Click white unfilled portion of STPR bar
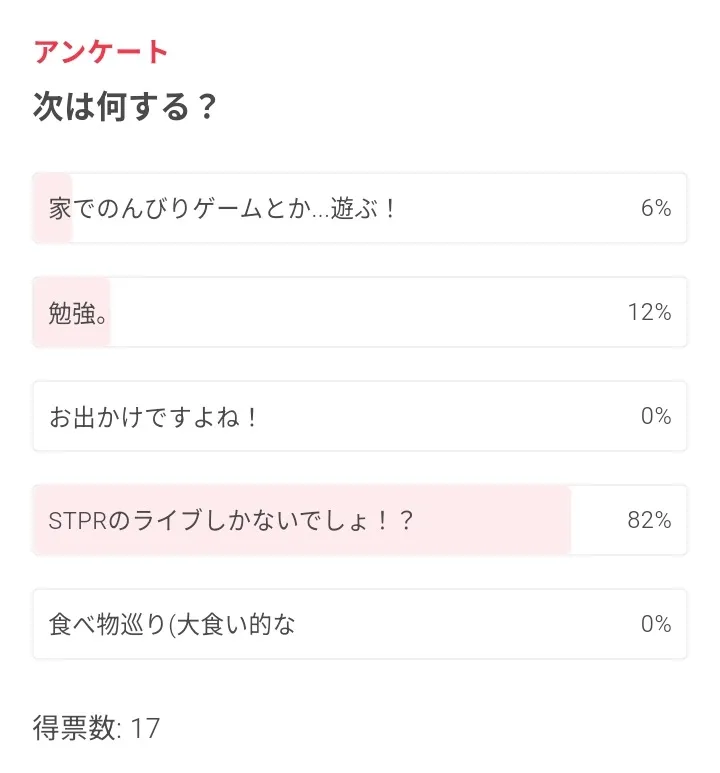The height and width of the screenshot is (773, 720). [x=595, y=521]
